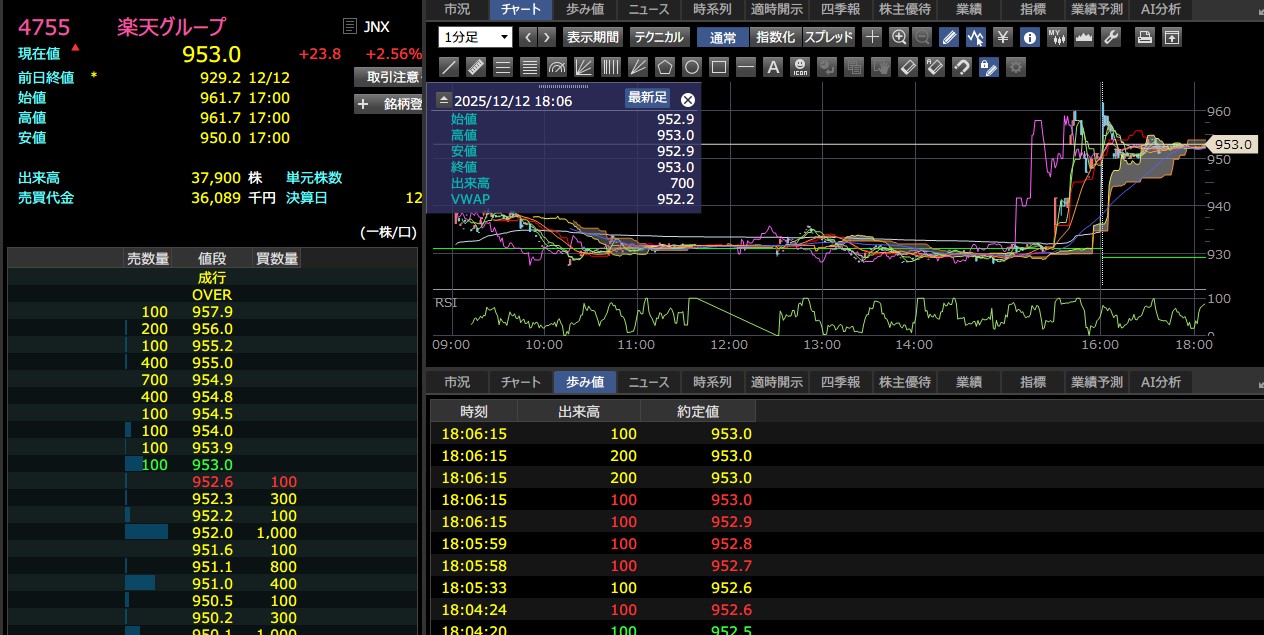Image resolution: width=1264 pixels, height=635 pixels.
Task: Pick the rectangle shape tool
Action: pyautogui.click(x=718, y=68)
